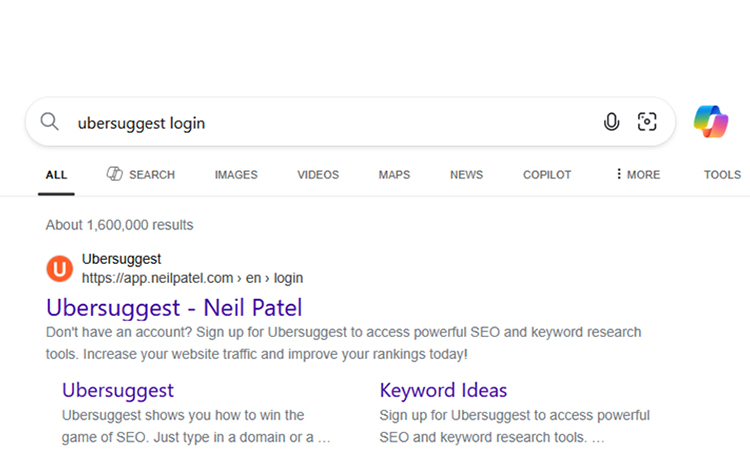Click the Ubersuggest orange U favicon
Viewport: 750px width, 450px height.
tap(59, 268)
